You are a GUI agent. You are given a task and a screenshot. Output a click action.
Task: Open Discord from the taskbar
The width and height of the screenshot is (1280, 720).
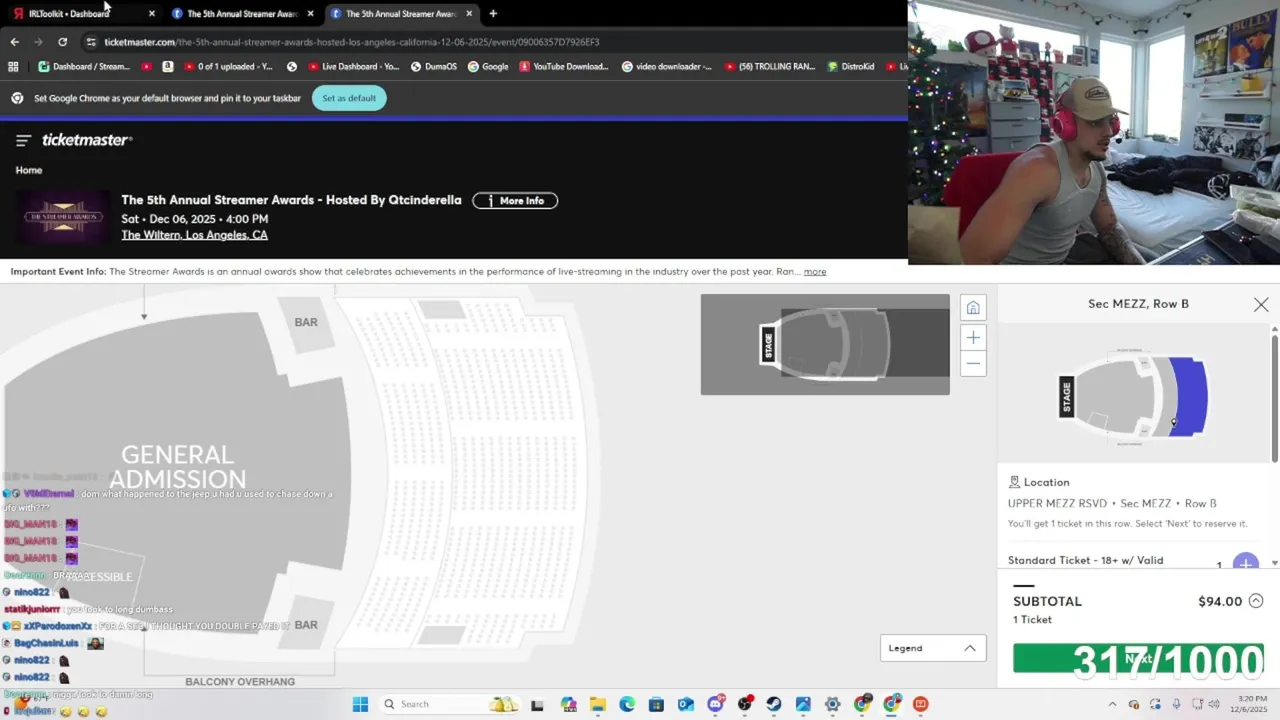pyautogui.click(x=715, y=704)
